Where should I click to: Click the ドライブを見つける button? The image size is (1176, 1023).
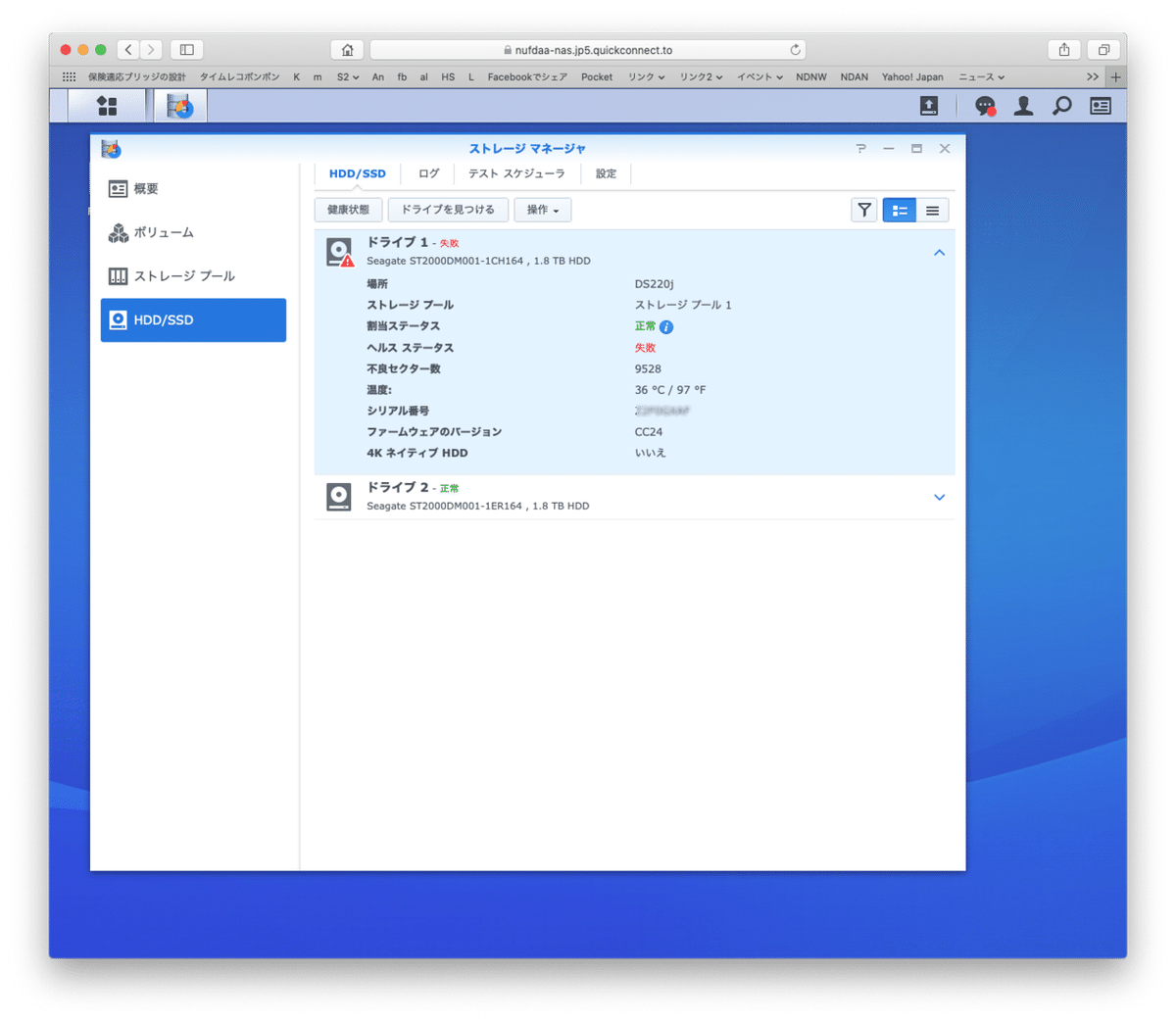(448, 210)
